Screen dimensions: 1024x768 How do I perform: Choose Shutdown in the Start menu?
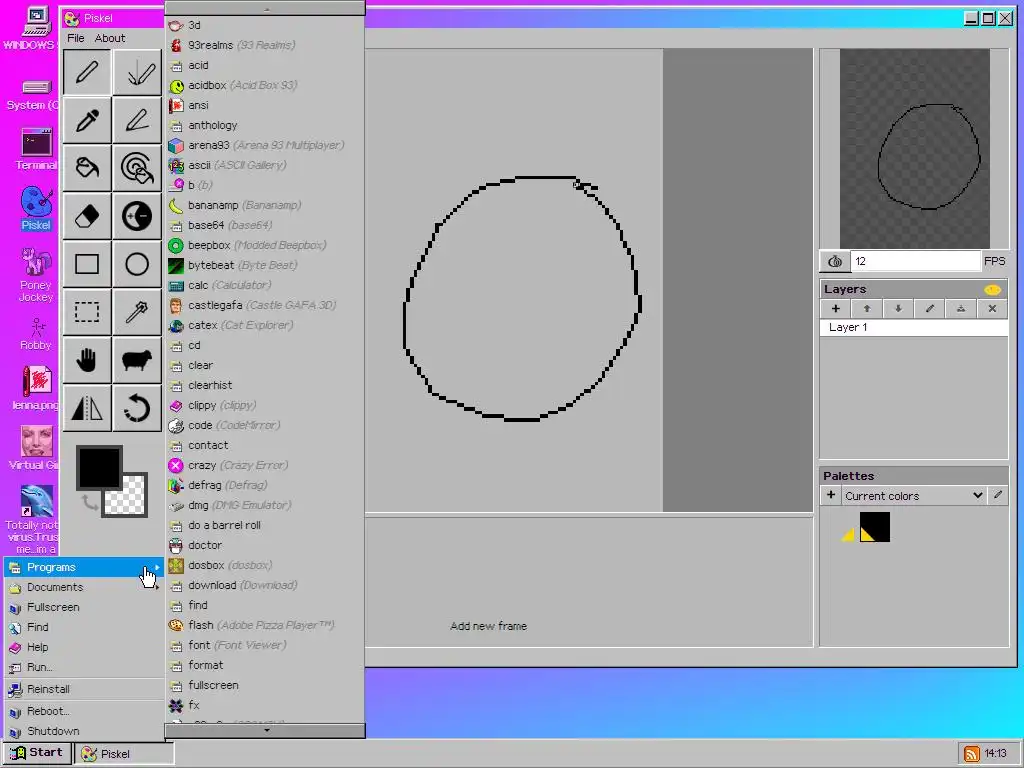pos(84,731)
